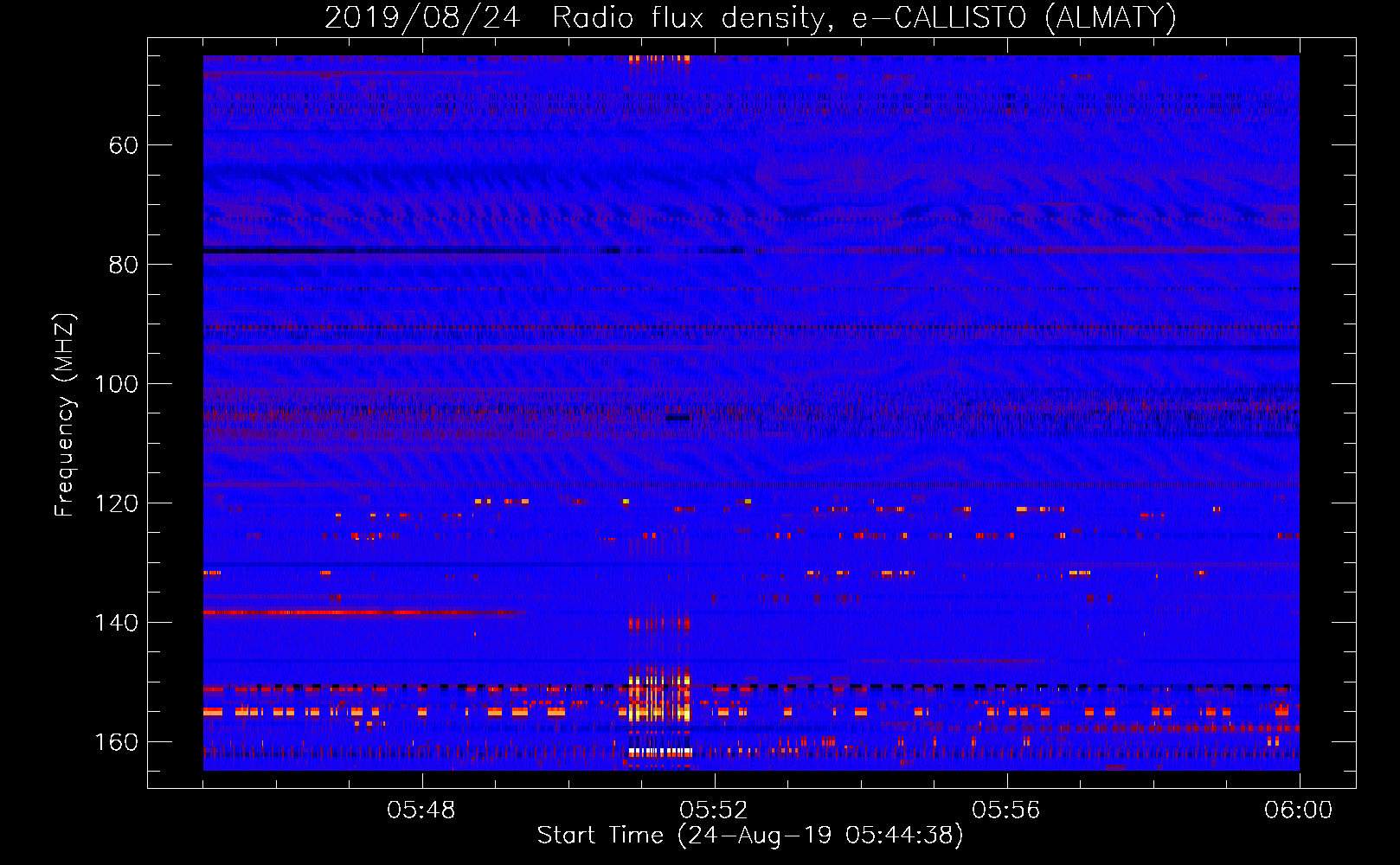Click the 05:56 time tick label
Viewport: 1400px width, 865px height.
point(1006,811)
